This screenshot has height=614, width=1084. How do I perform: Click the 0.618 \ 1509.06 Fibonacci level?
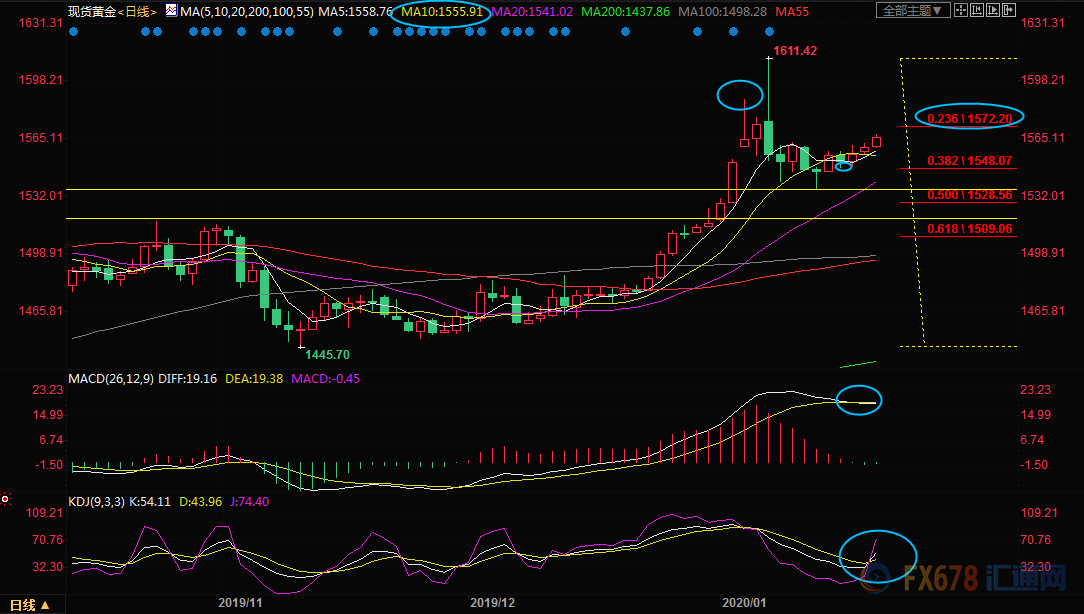coord(969,229)
